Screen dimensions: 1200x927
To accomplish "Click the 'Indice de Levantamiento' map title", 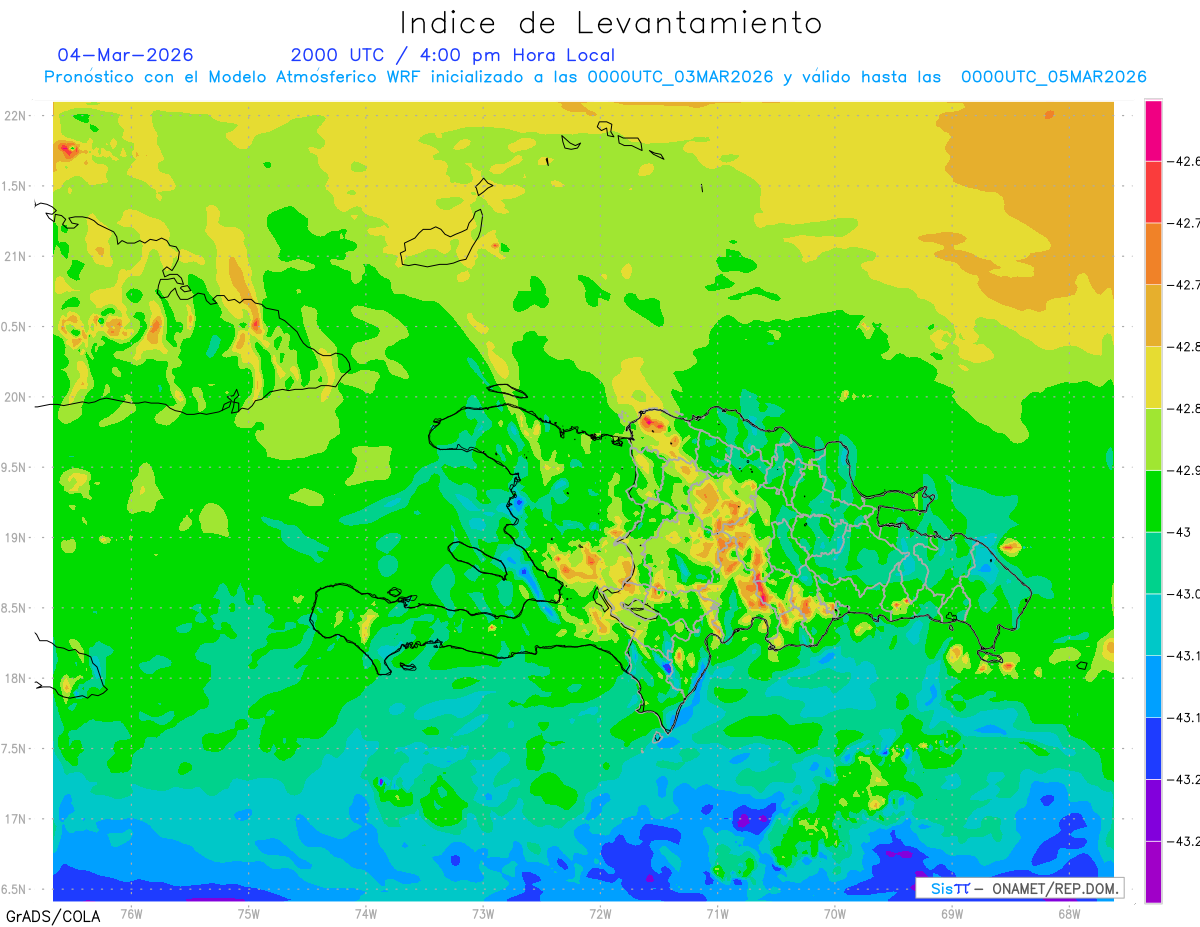I will (611, 23).
